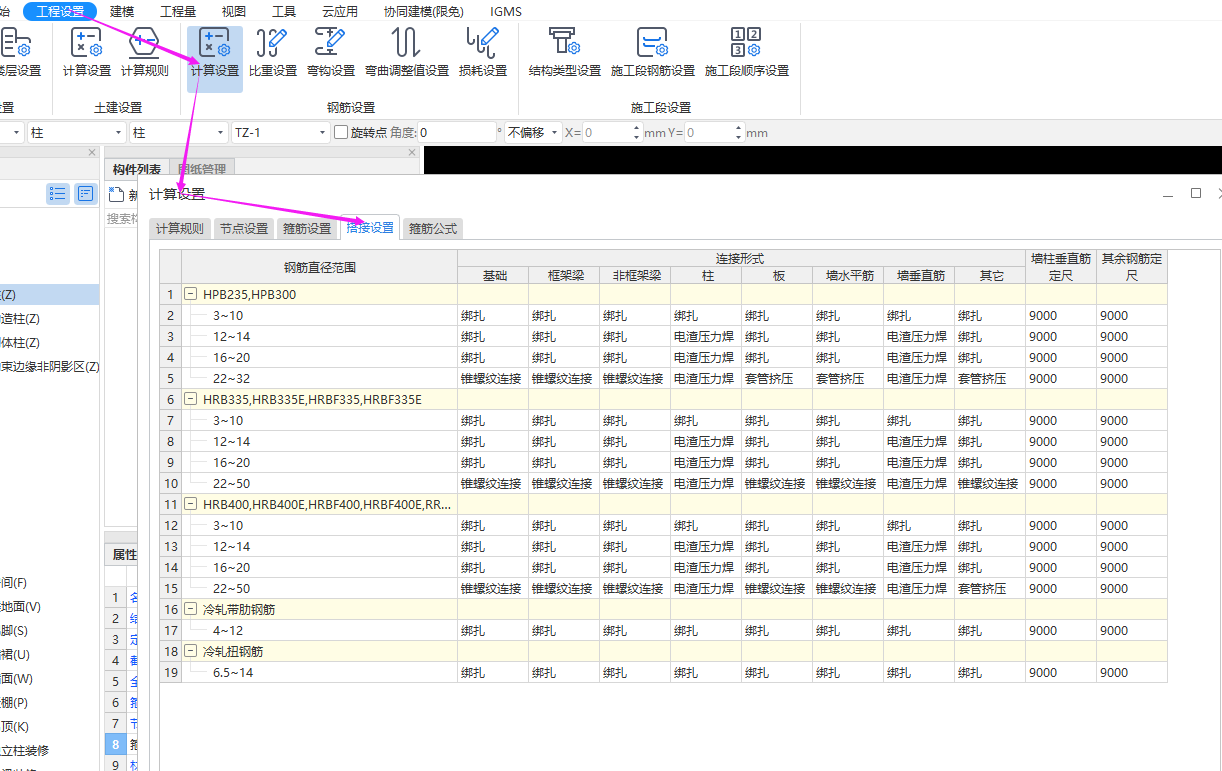
Task: Collapse the HRB400,HRB400E group
Action: (x=190, y=504)
